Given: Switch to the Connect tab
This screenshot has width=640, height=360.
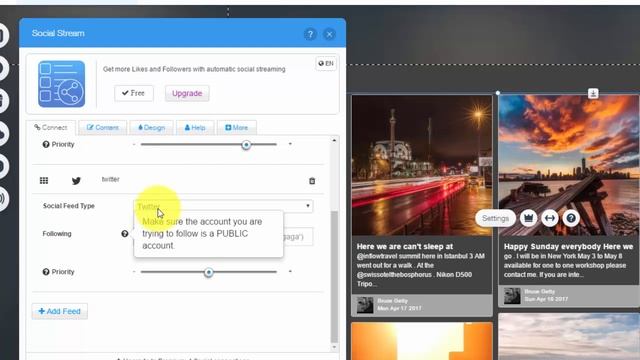Looking at the screenshot, I should tap(51, 128).
